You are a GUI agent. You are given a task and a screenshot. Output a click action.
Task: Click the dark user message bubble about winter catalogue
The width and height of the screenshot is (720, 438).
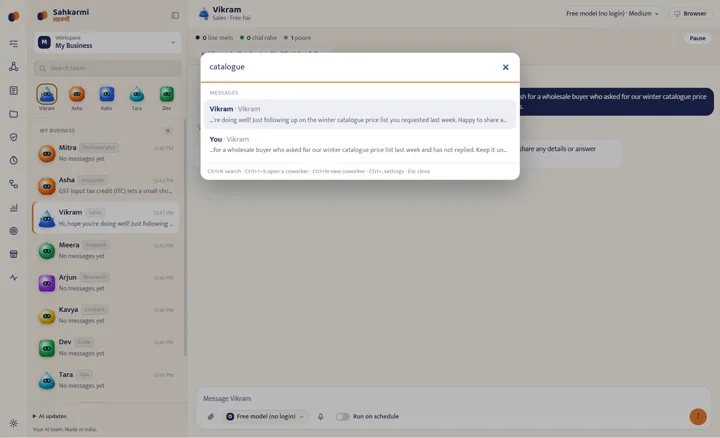click(x=617, y=102)
